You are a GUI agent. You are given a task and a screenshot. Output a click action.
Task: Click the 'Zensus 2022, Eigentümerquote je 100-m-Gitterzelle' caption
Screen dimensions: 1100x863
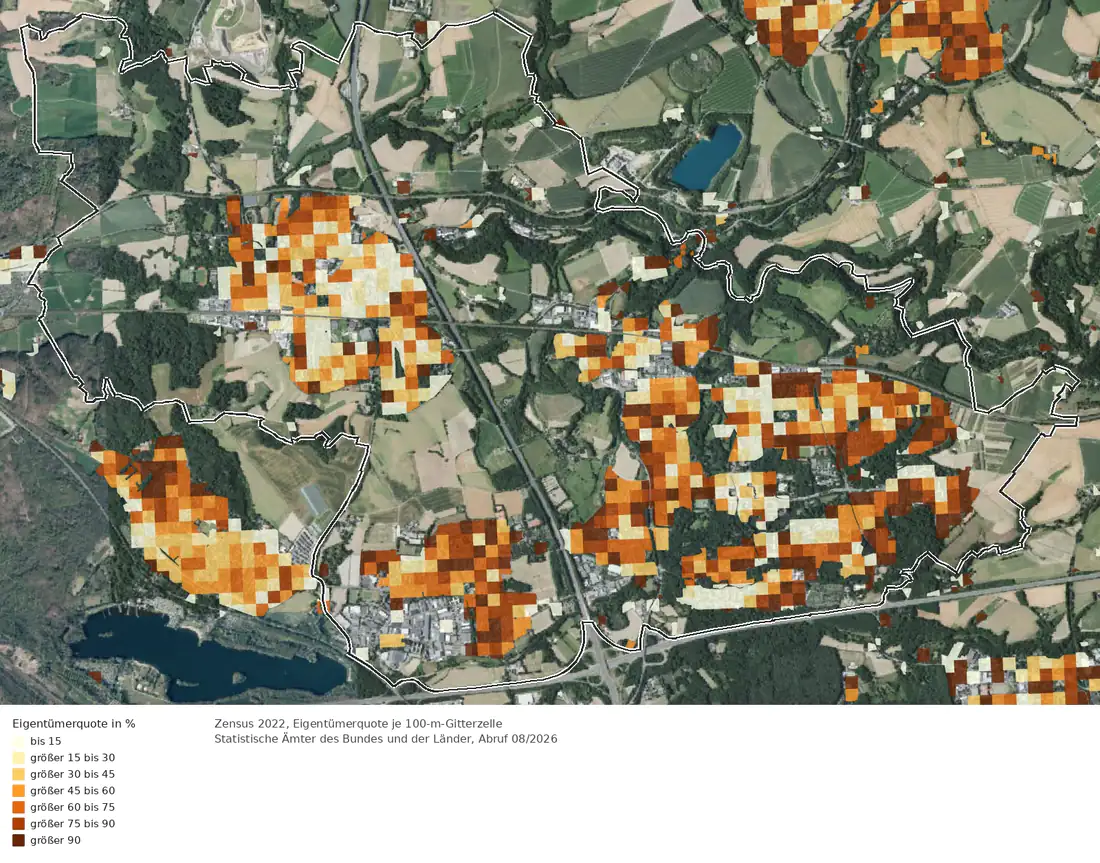[358, 723]
